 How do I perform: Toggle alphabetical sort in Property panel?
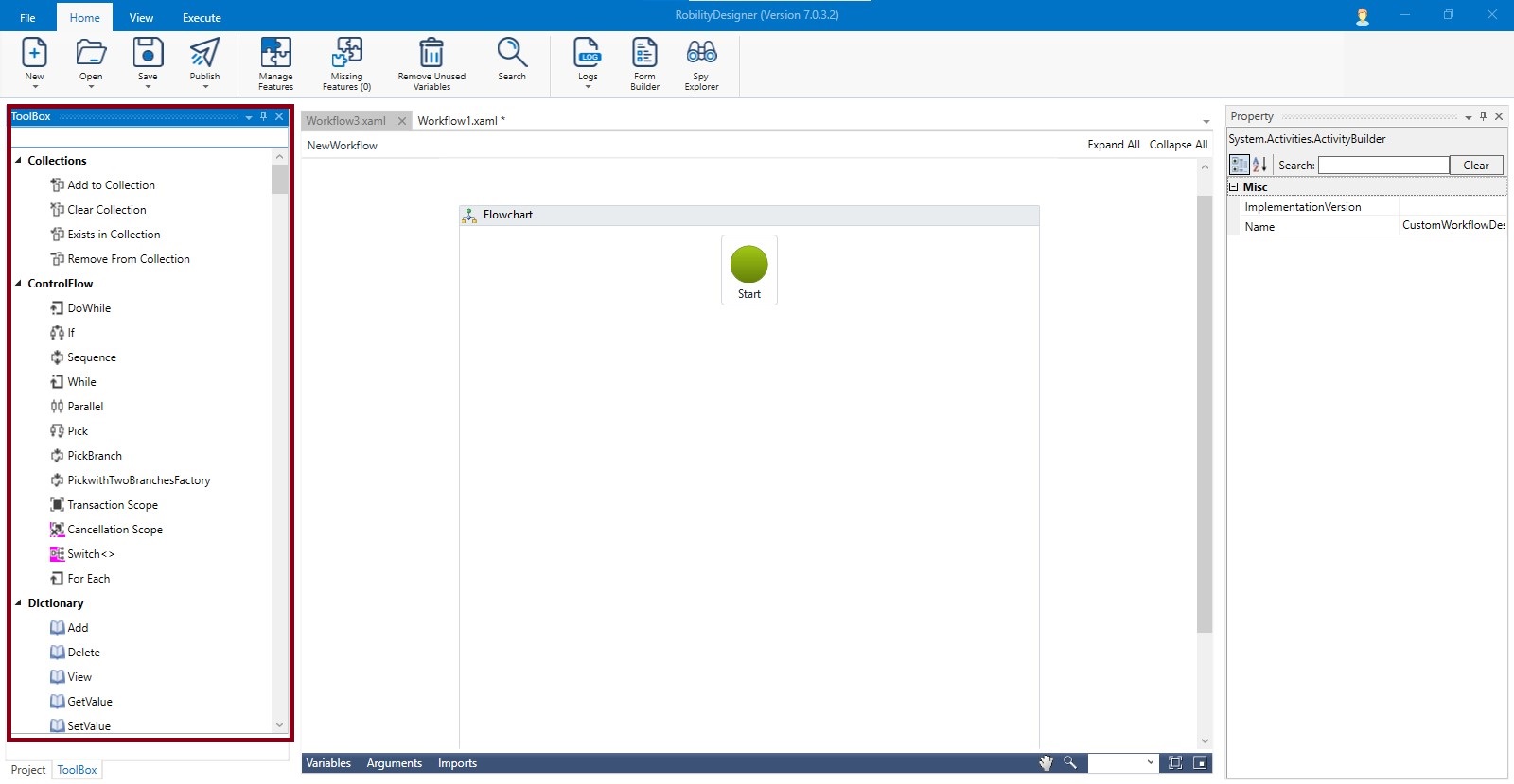1259,165
